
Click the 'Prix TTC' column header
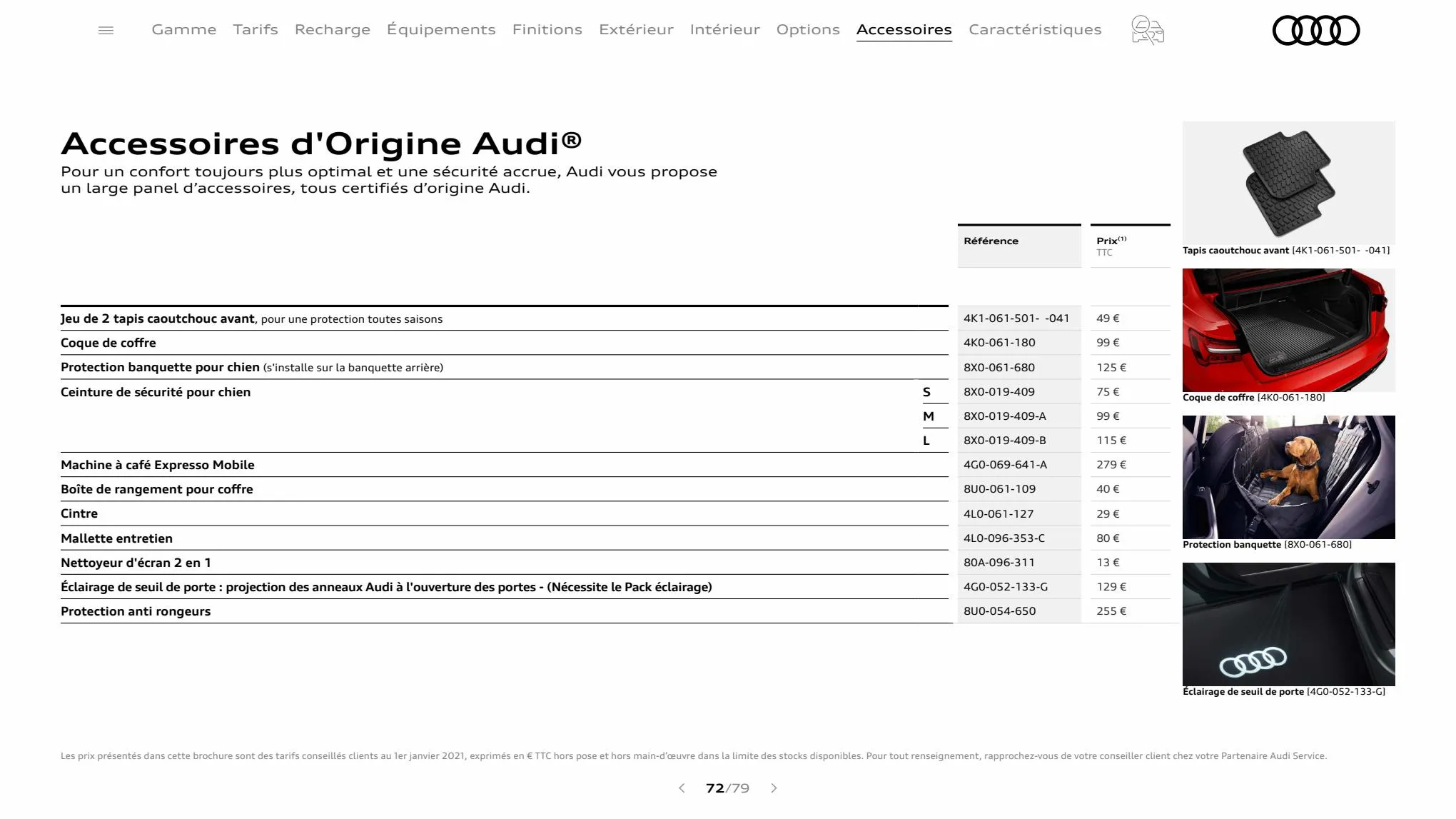click(1131, 246)
